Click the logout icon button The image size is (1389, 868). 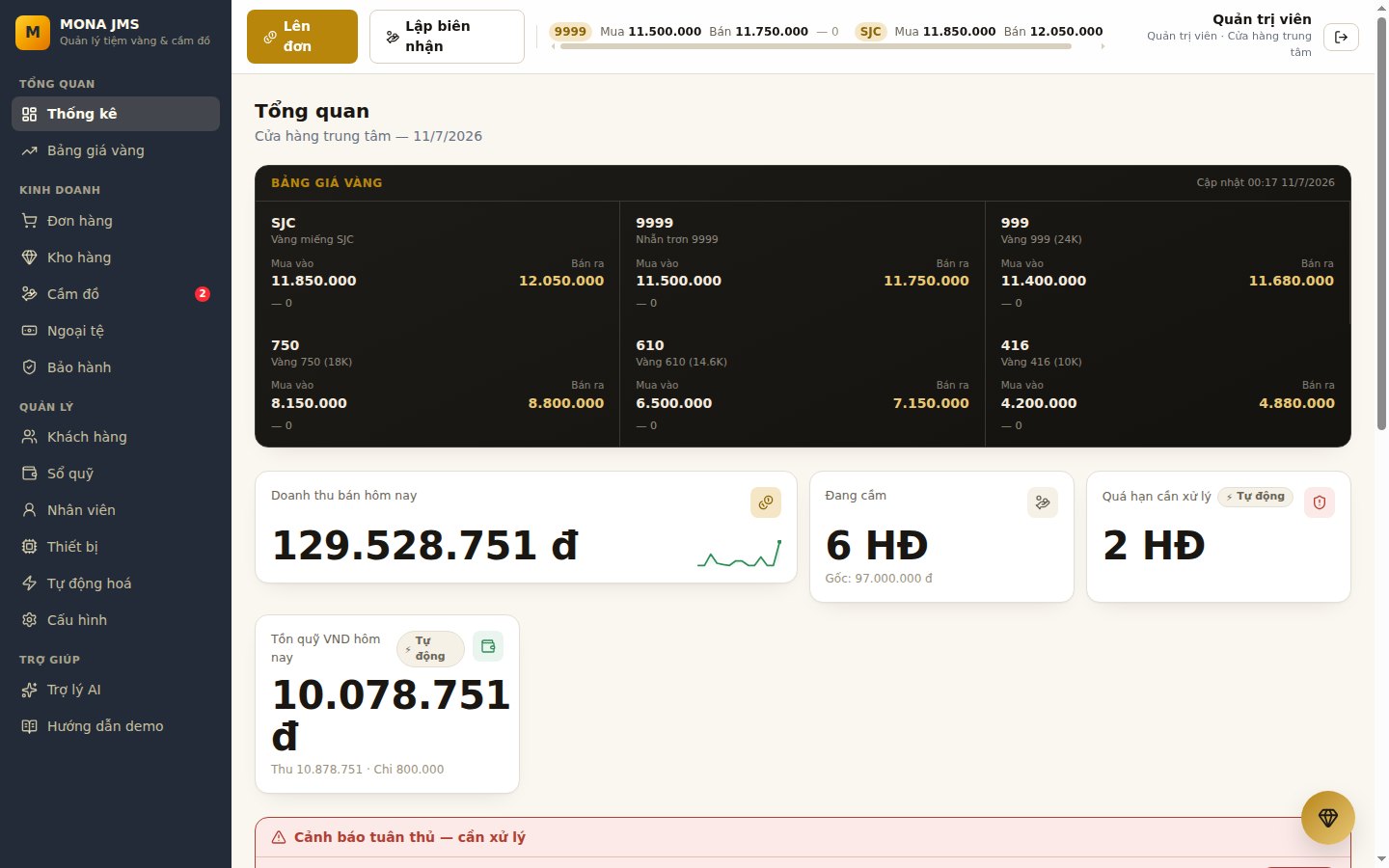(1341, 37)
